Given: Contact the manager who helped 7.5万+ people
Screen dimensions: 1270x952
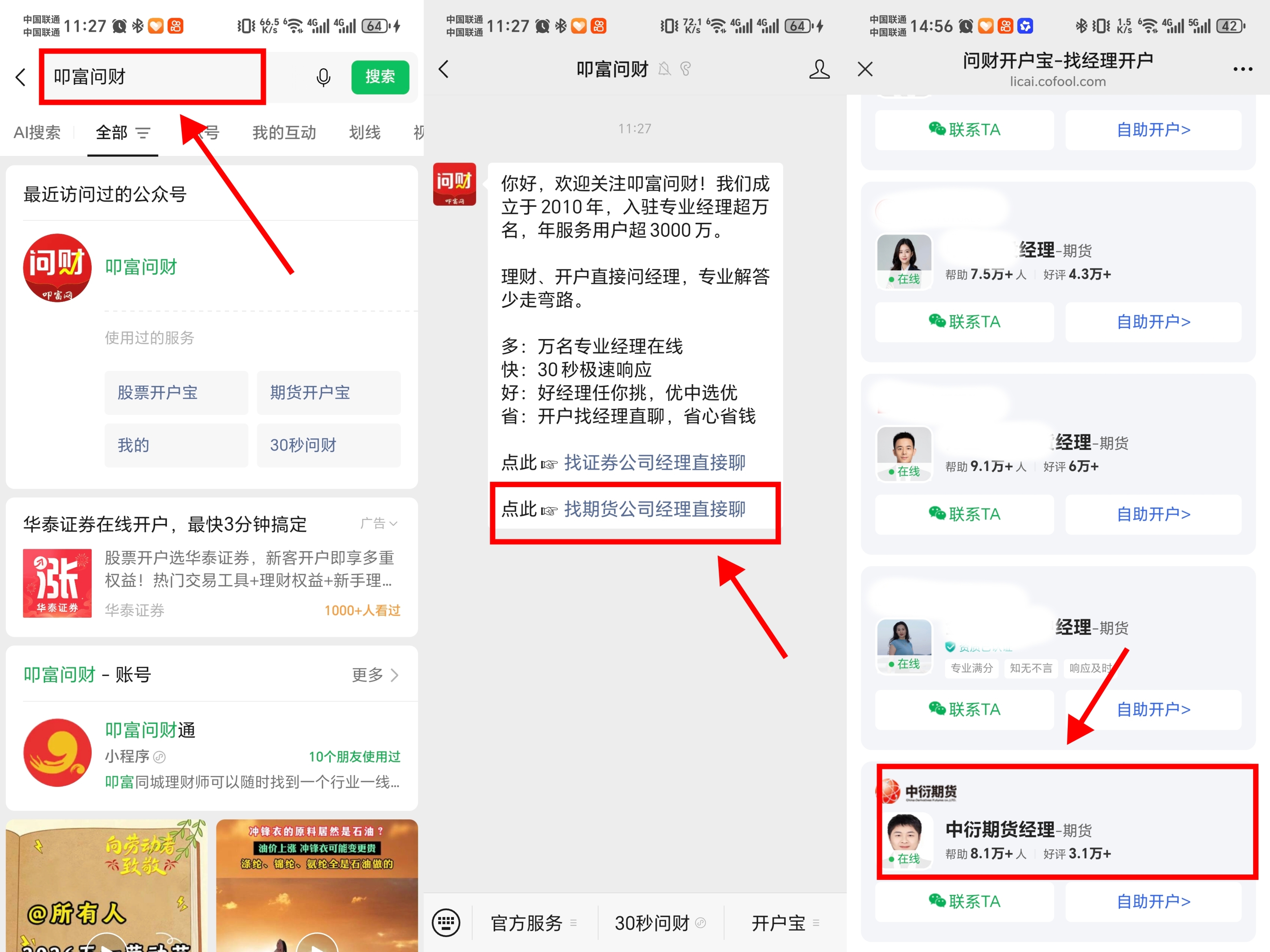Looking at the screenshot, I should (965, 322).
